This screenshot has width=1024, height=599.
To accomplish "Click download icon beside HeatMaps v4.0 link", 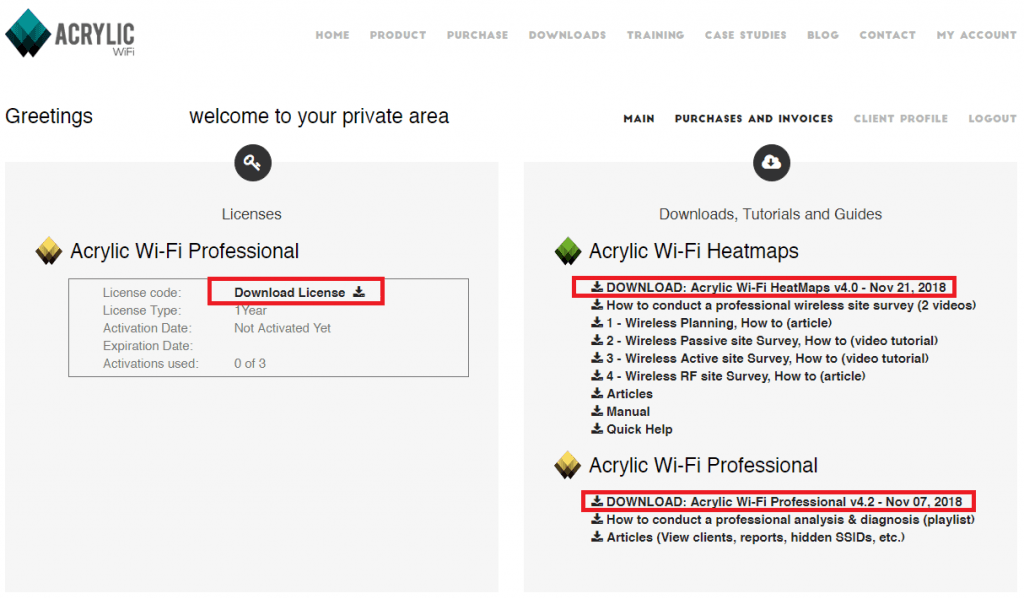I will [x=597, y=287].
